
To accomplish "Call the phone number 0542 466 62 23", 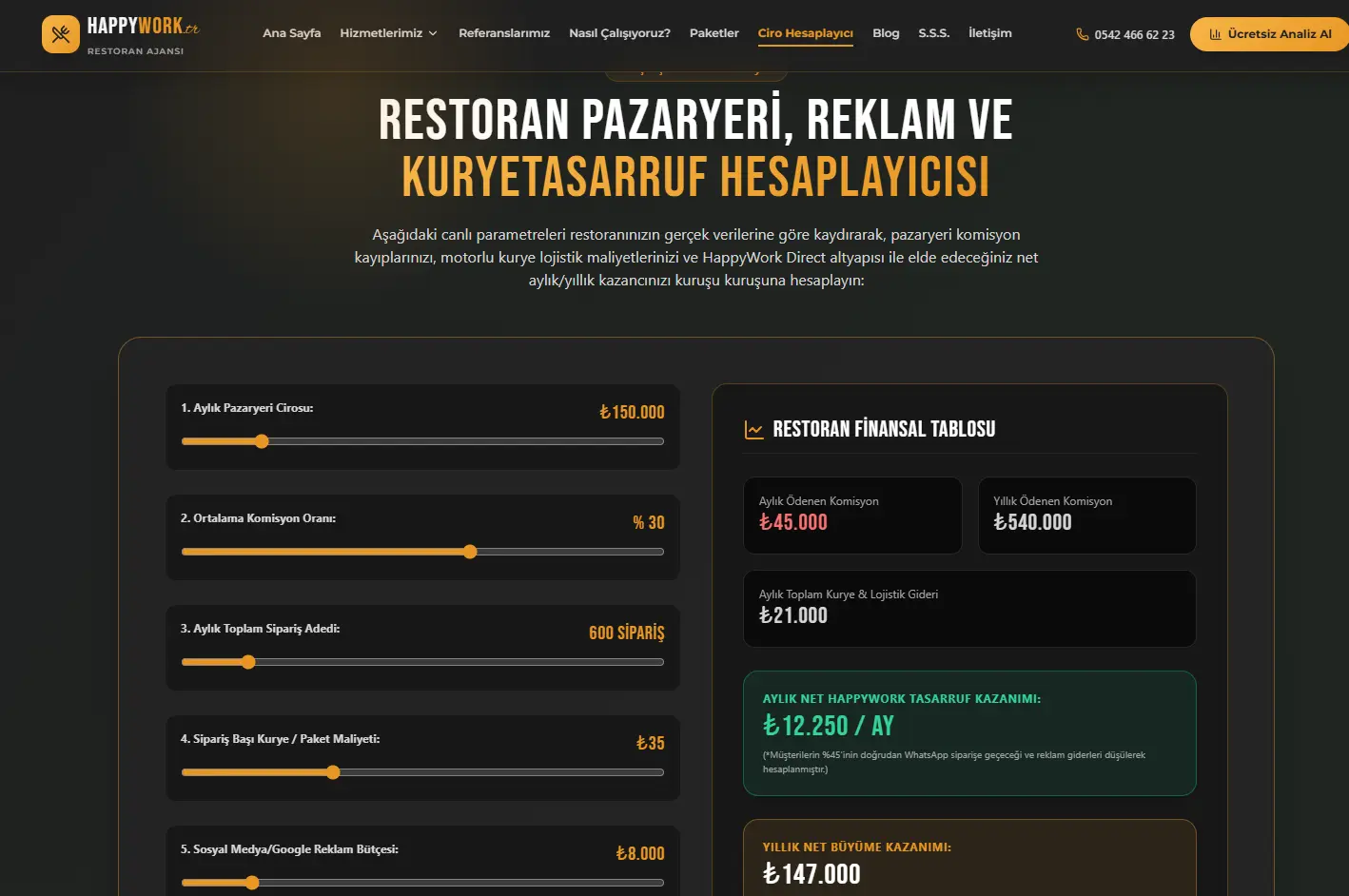I will click(x=1134, y=35).
